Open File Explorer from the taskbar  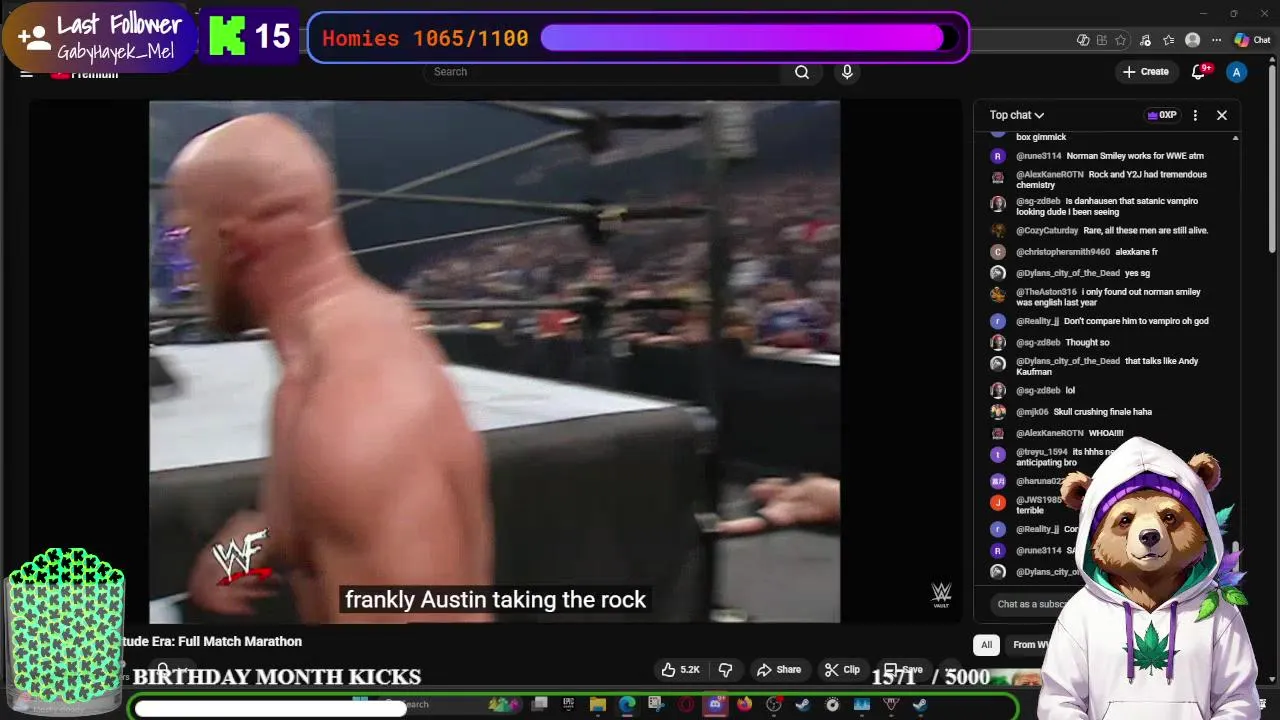click(598, 705)
